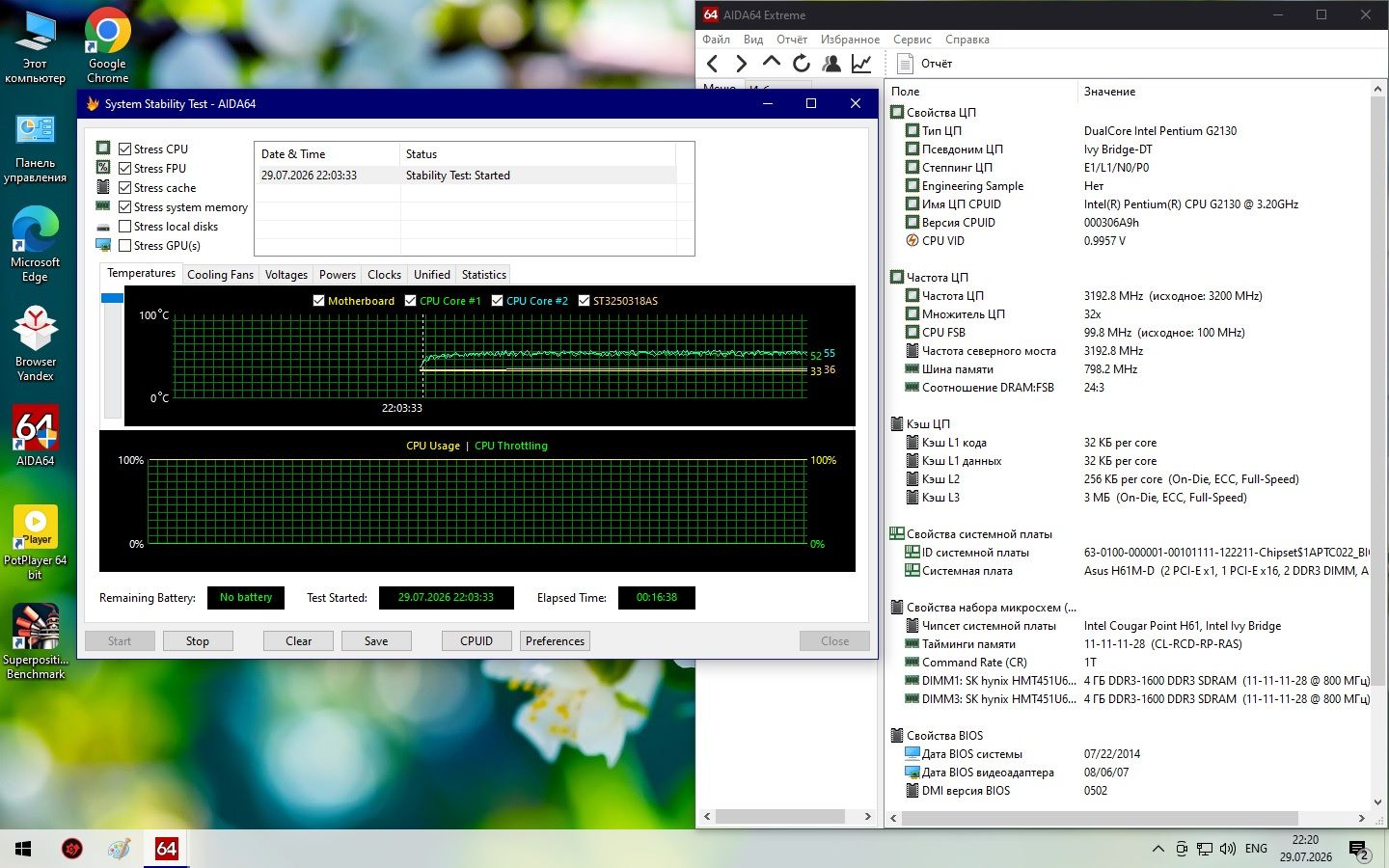Open the Избранное menu
The image size is (1389, 868).
pos(850,40)
